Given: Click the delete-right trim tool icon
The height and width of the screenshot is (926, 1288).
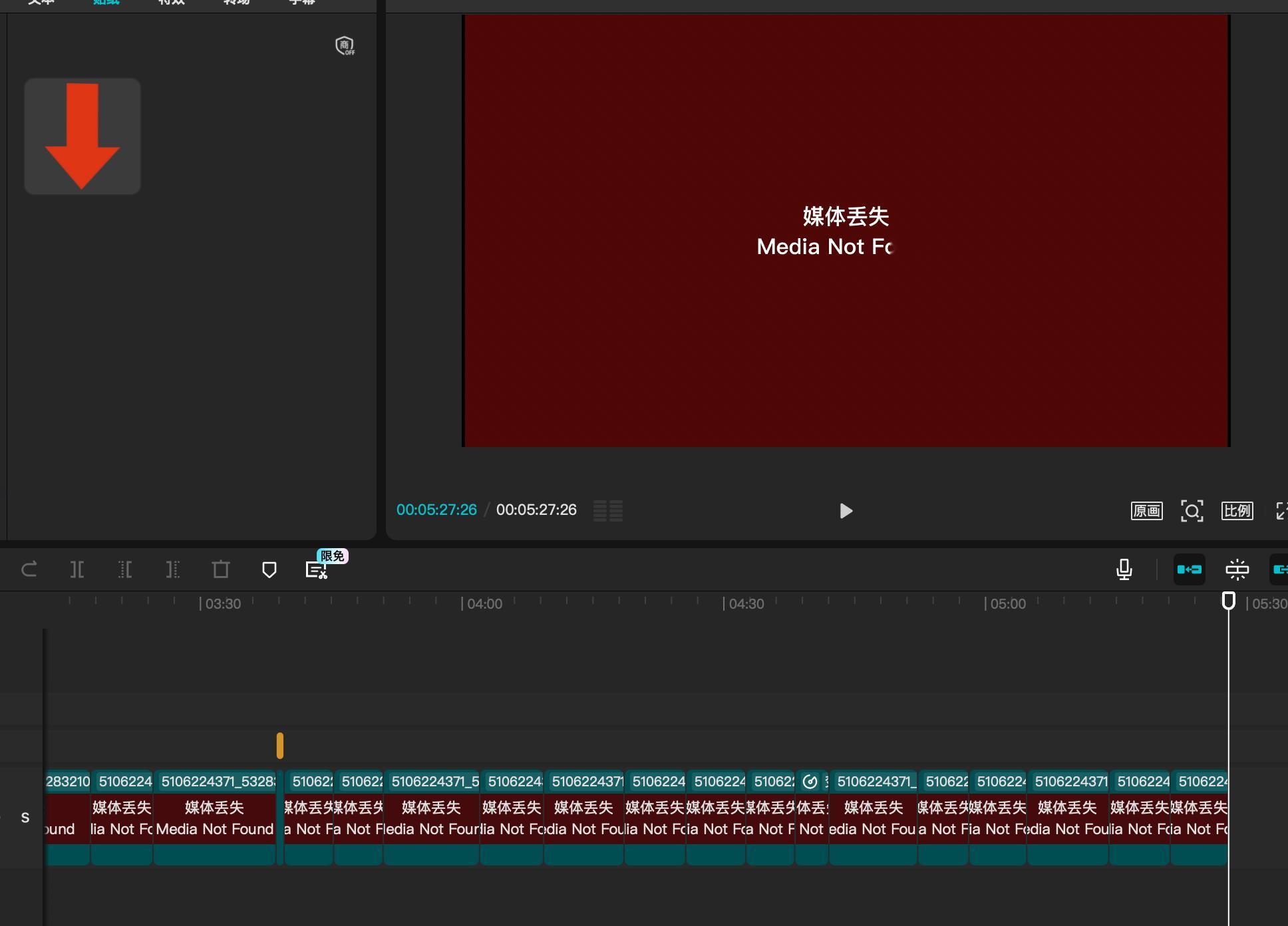Looking at the screenshot, I should 173,569.
